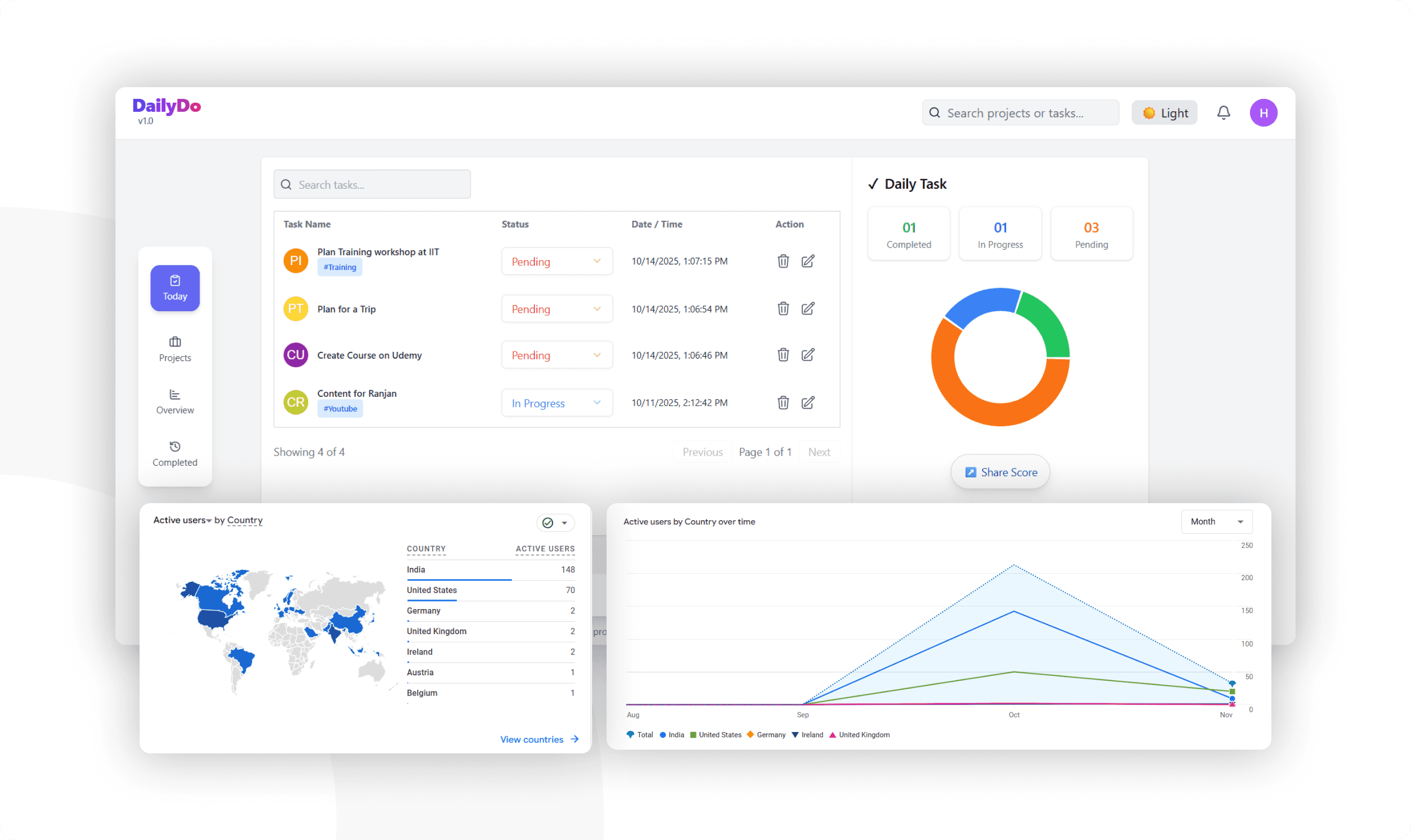Open status dropdown for Plan for a Trip
Image resolution: width=1411 pixels, height=840 pixels.
coord(557,309)
